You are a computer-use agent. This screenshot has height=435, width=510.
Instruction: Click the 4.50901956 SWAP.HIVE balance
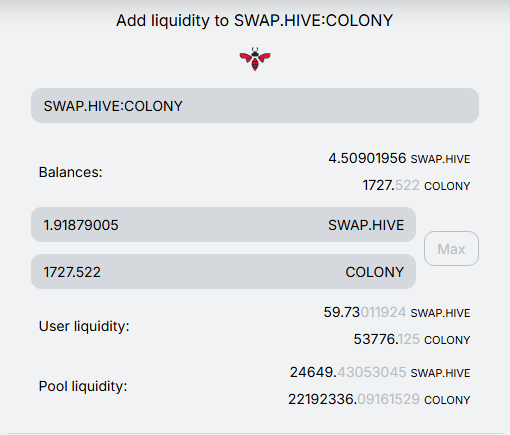click(x=399, y=158)
